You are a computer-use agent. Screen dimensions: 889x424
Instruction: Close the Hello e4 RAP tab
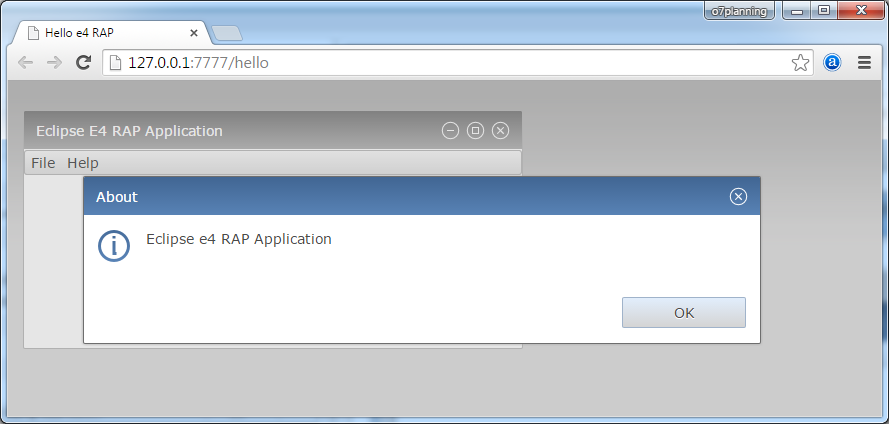point(193,33)
